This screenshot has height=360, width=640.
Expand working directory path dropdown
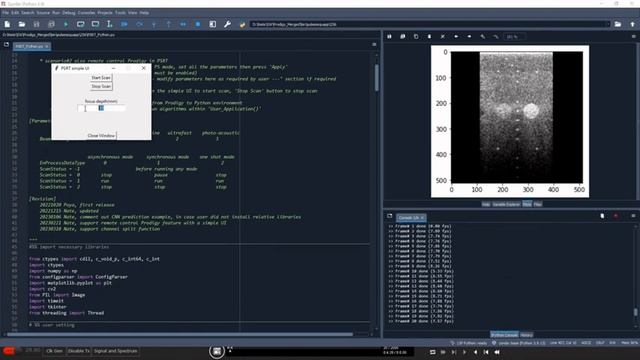[x=608, y=24]
